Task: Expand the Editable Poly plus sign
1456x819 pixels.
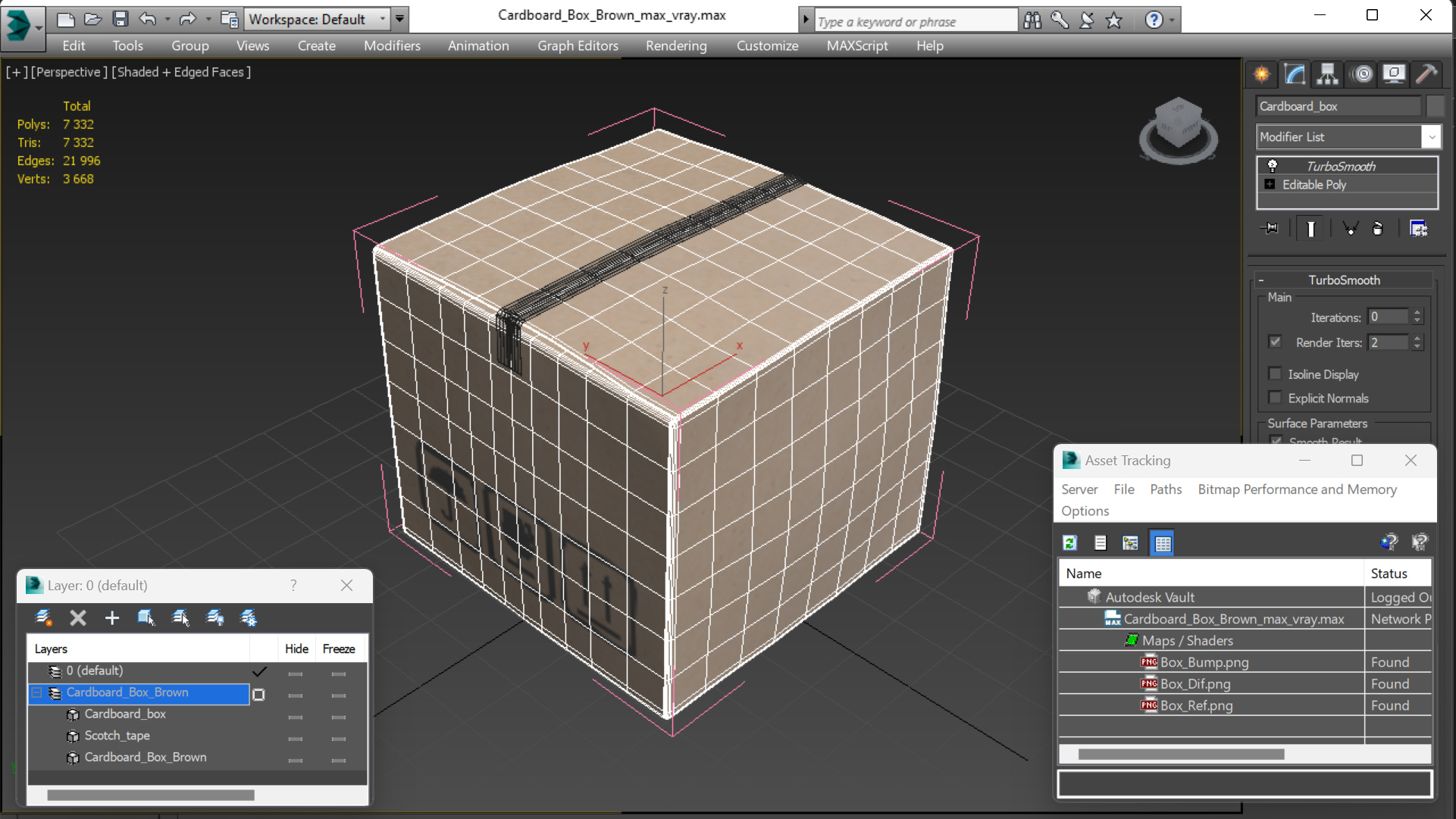Action: tap(1270, 185)
